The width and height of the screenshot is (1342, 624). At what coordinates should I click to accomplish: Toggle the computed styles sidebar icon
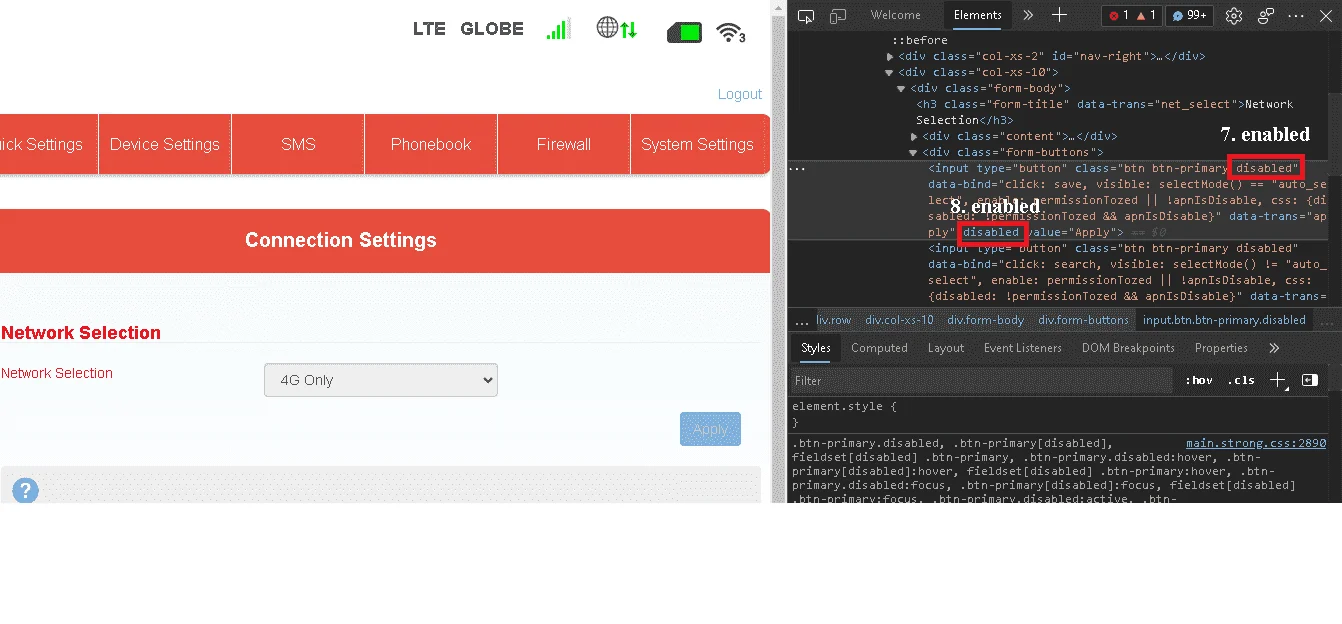pyautogui.click(x=1310, y=380)
